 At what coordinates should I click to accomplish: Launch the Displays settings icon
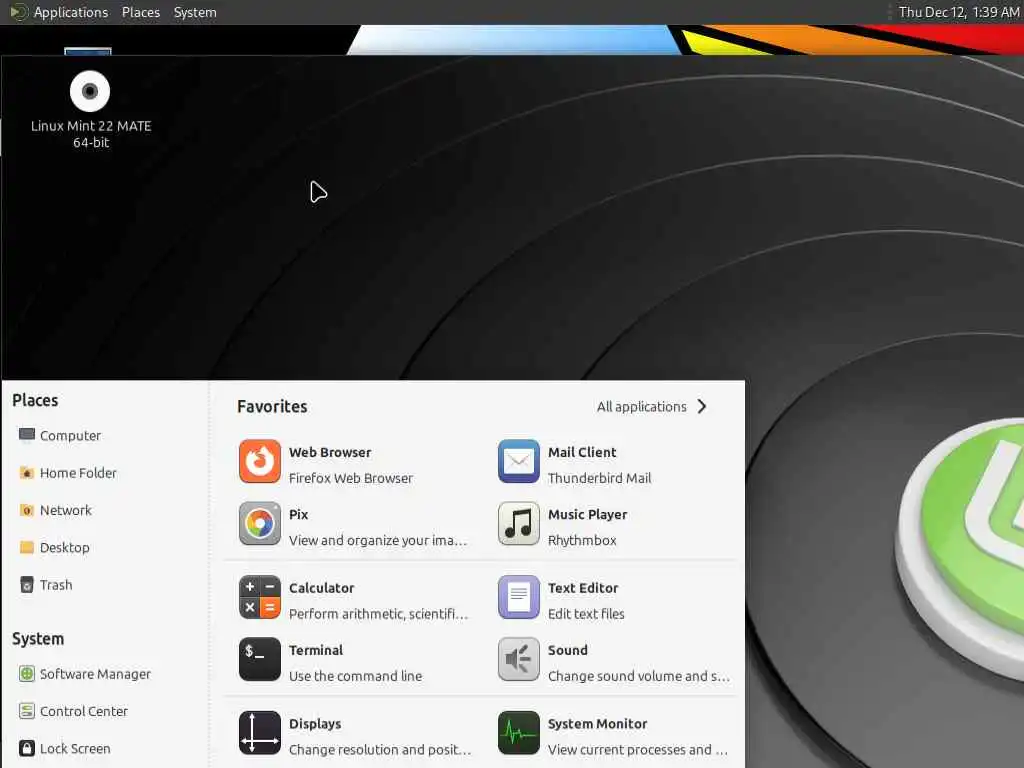pos(259,733)
